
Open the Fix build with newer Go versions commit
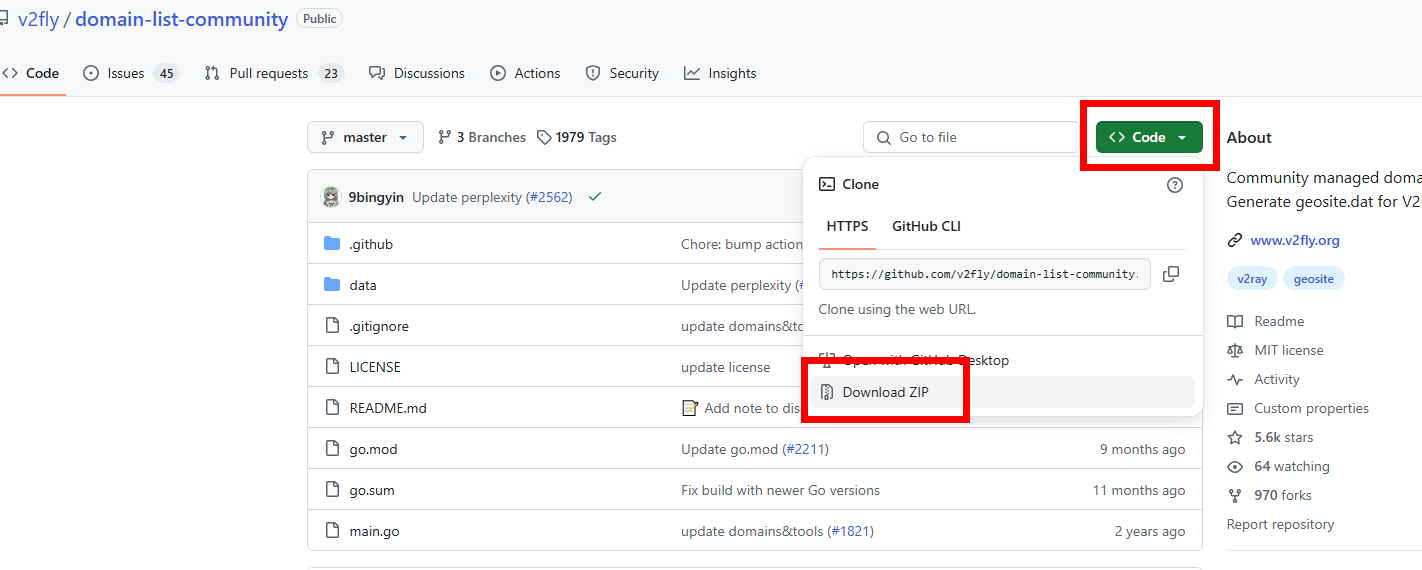pos(780,490)
